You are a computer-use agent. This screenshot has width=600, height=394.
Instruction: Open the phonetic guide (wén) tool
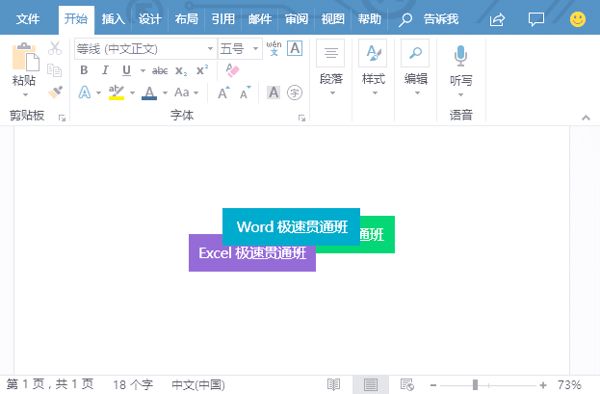[x=274, y=48]
